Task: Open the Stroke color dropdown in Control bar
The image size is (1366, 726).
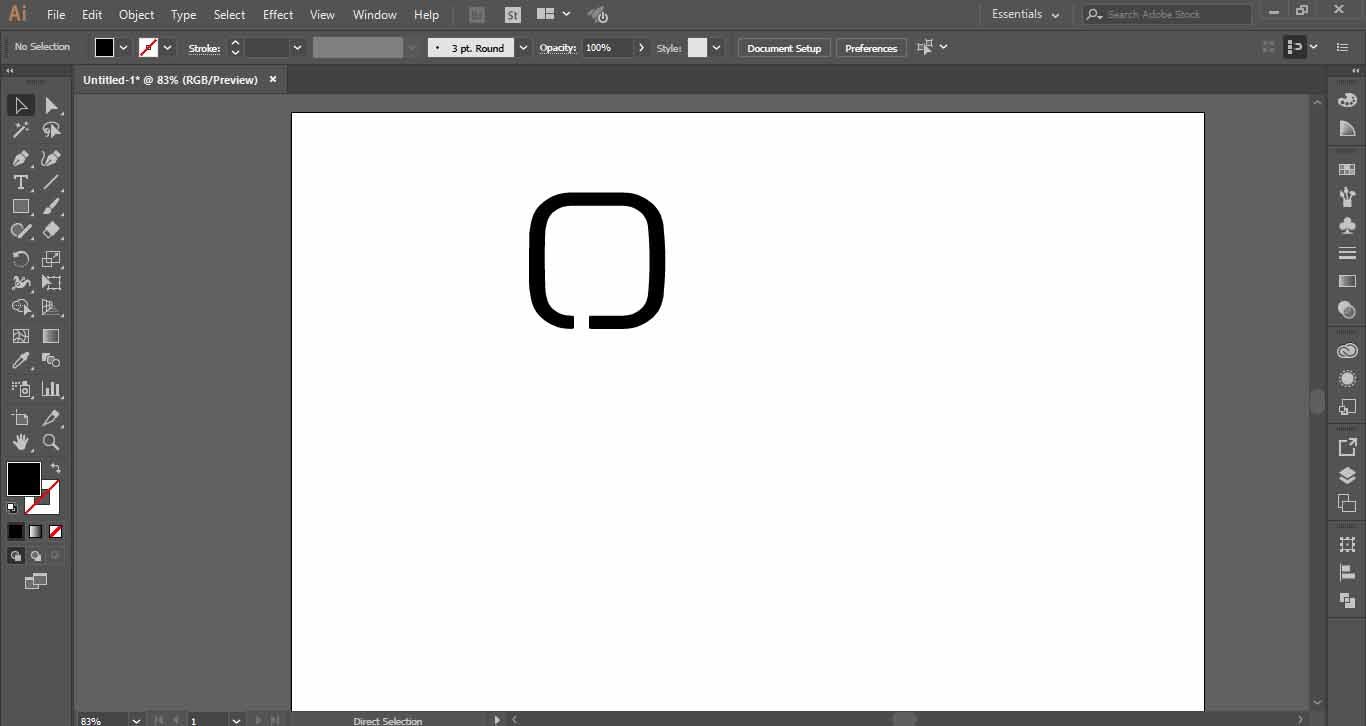Action: tap(168, 47)
